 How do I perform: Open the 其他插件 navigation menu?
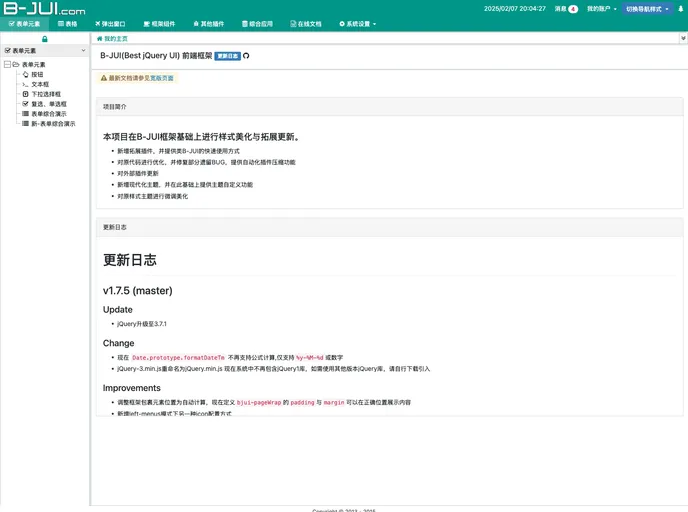pos(209,24)
